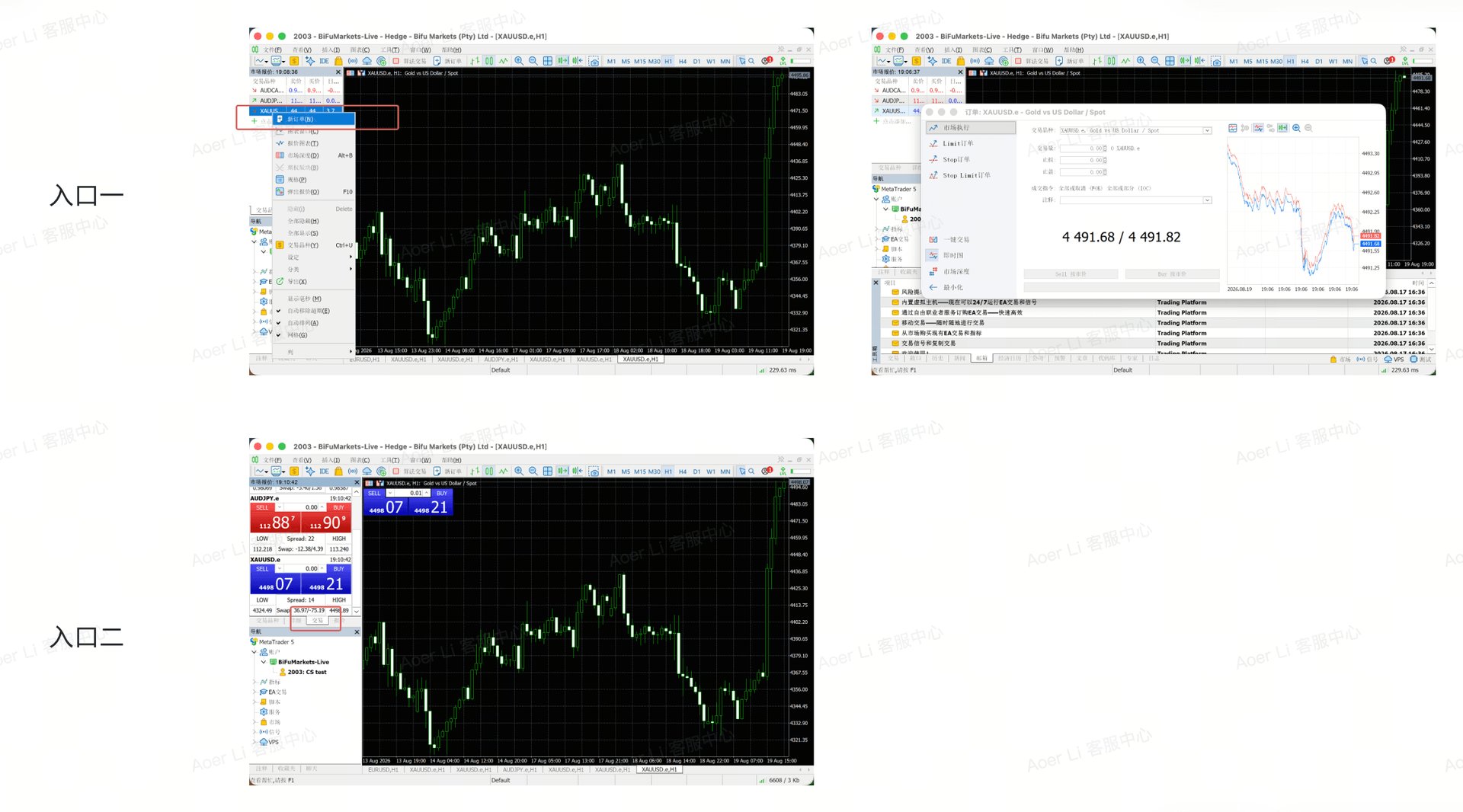
Task: Expand 列 submenu at context menu bottom
Action: (x=314, y=352)
